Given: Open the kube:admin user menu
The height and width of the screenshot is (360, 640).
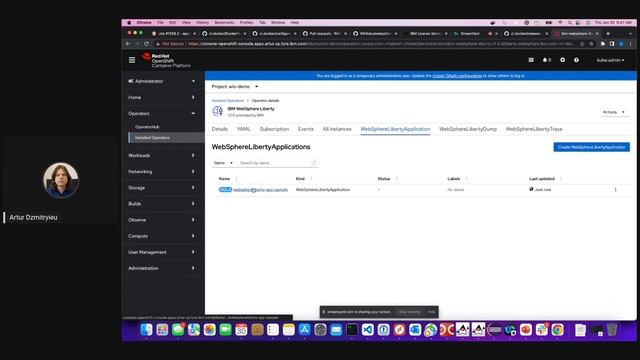Looking at the screenshot, I should [x=610, y=60].
